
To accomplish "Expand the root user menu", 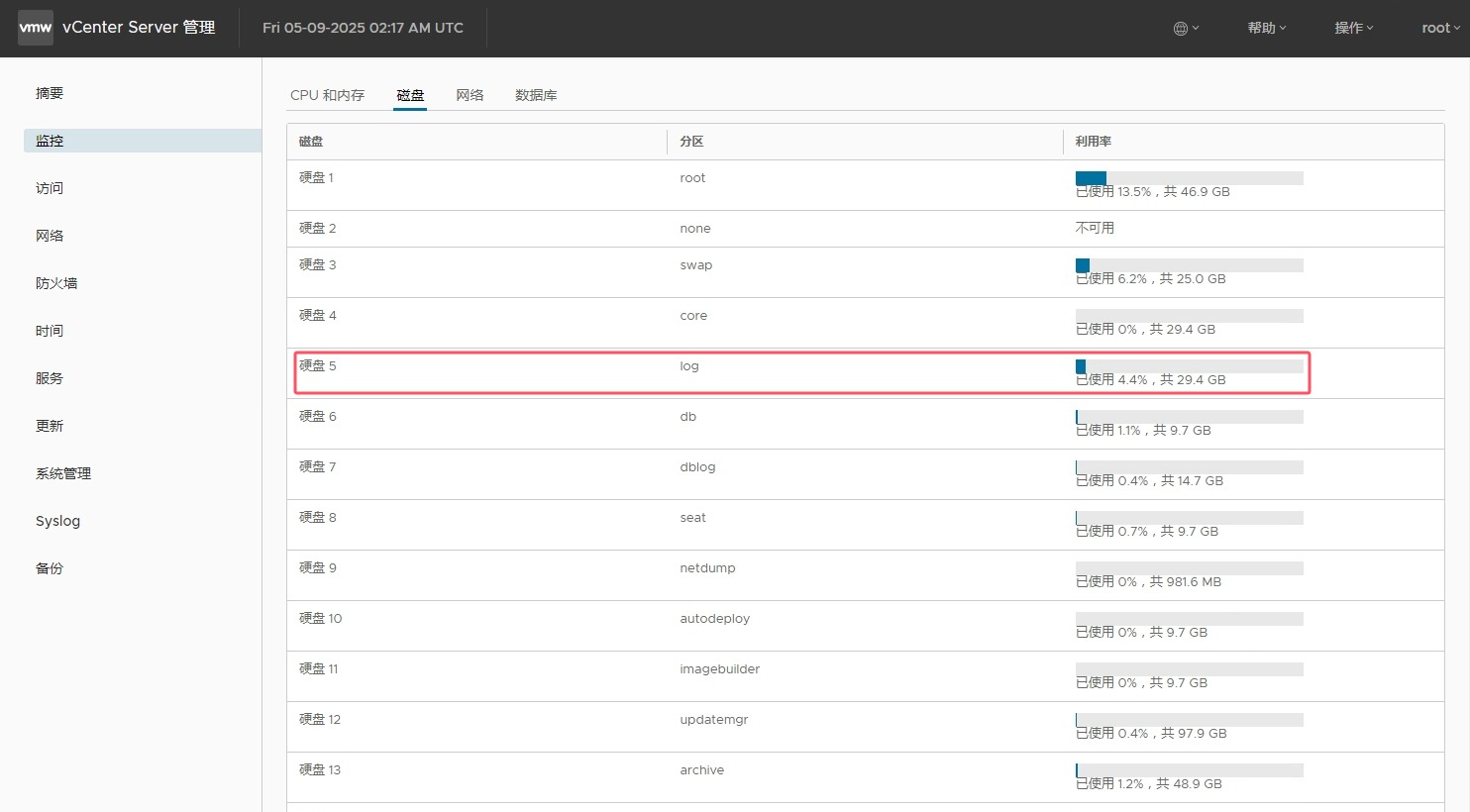I will pos(1440,28).
